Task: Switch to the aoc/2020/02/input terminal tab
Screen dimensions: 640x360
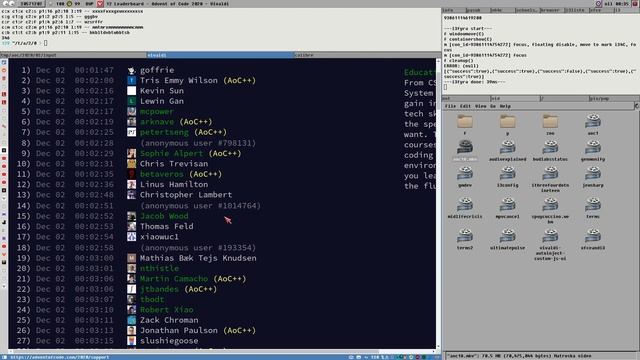Action: [x=73, y=55]
